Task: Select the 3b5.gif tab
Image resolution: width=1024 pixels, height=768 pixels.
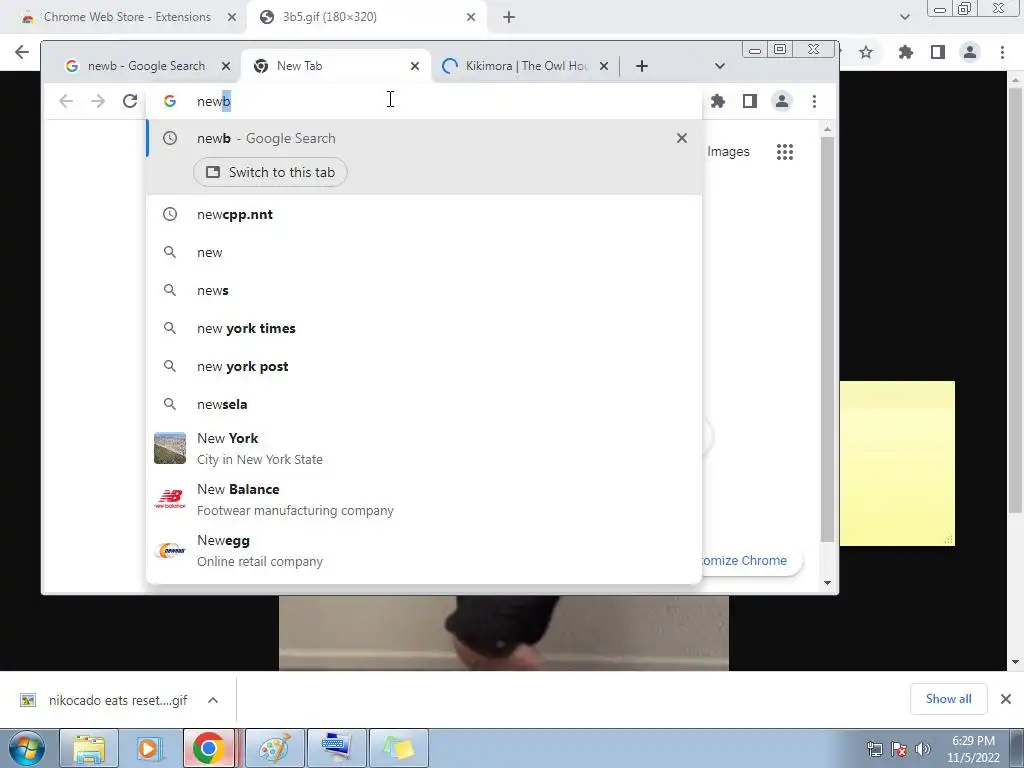Action: (x=366, y=17)
